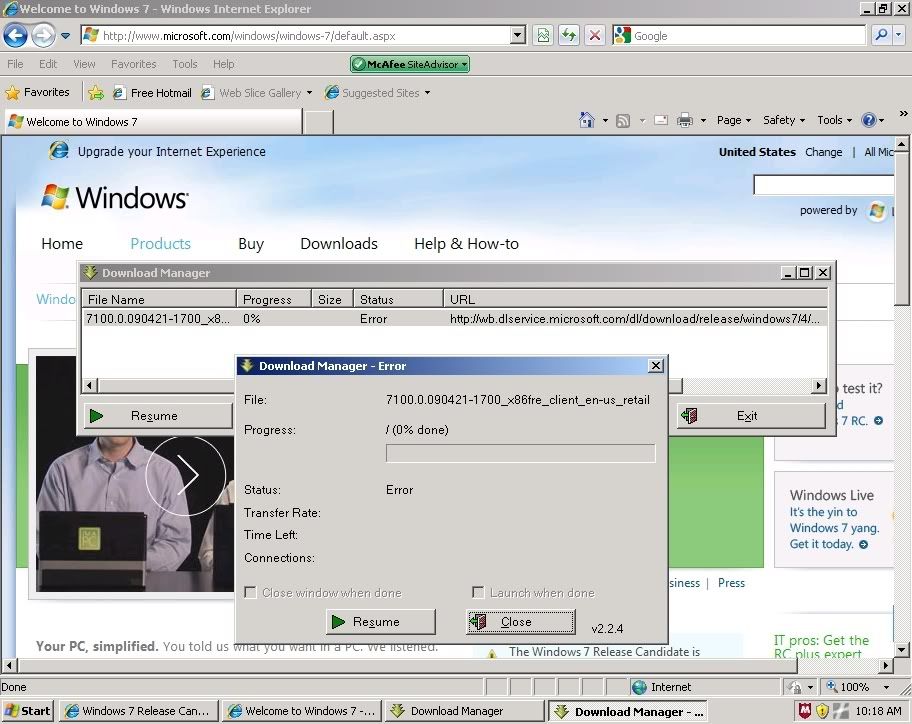Play the video thumbnail arrow
912x724 pixels.
click(x=185, y=476)
